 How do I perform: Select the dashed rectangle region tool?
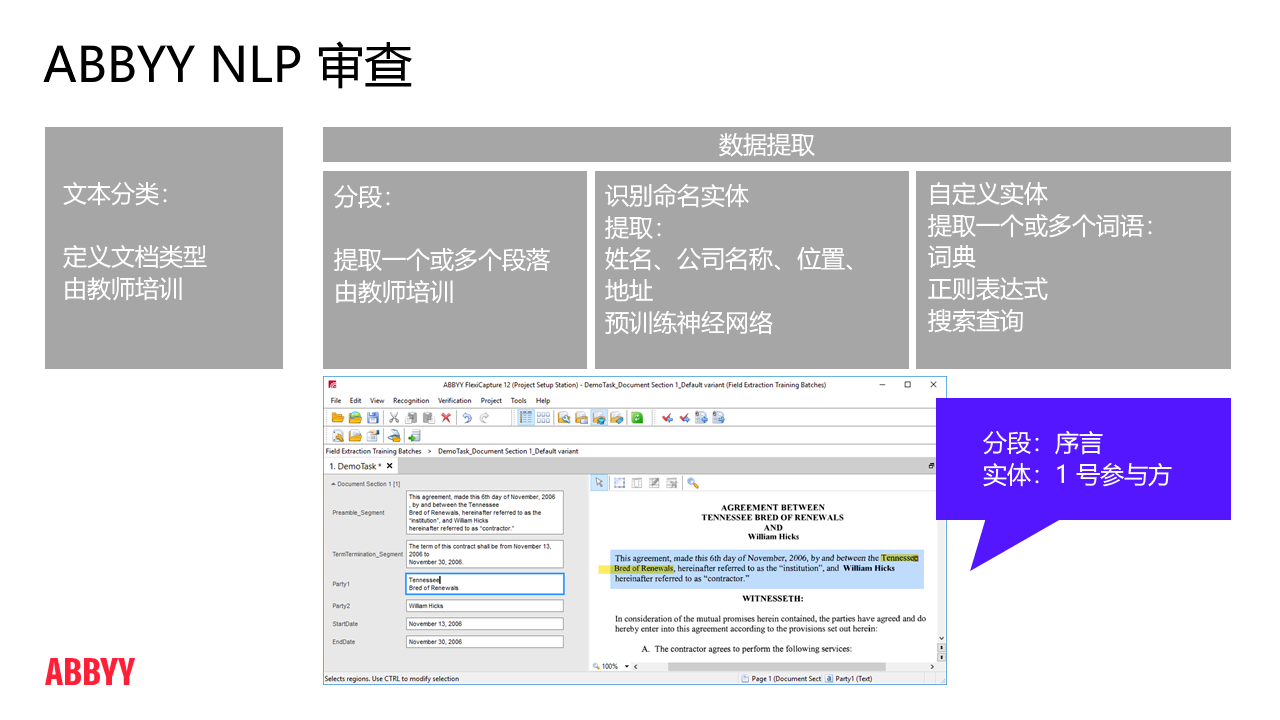point(619,482)
